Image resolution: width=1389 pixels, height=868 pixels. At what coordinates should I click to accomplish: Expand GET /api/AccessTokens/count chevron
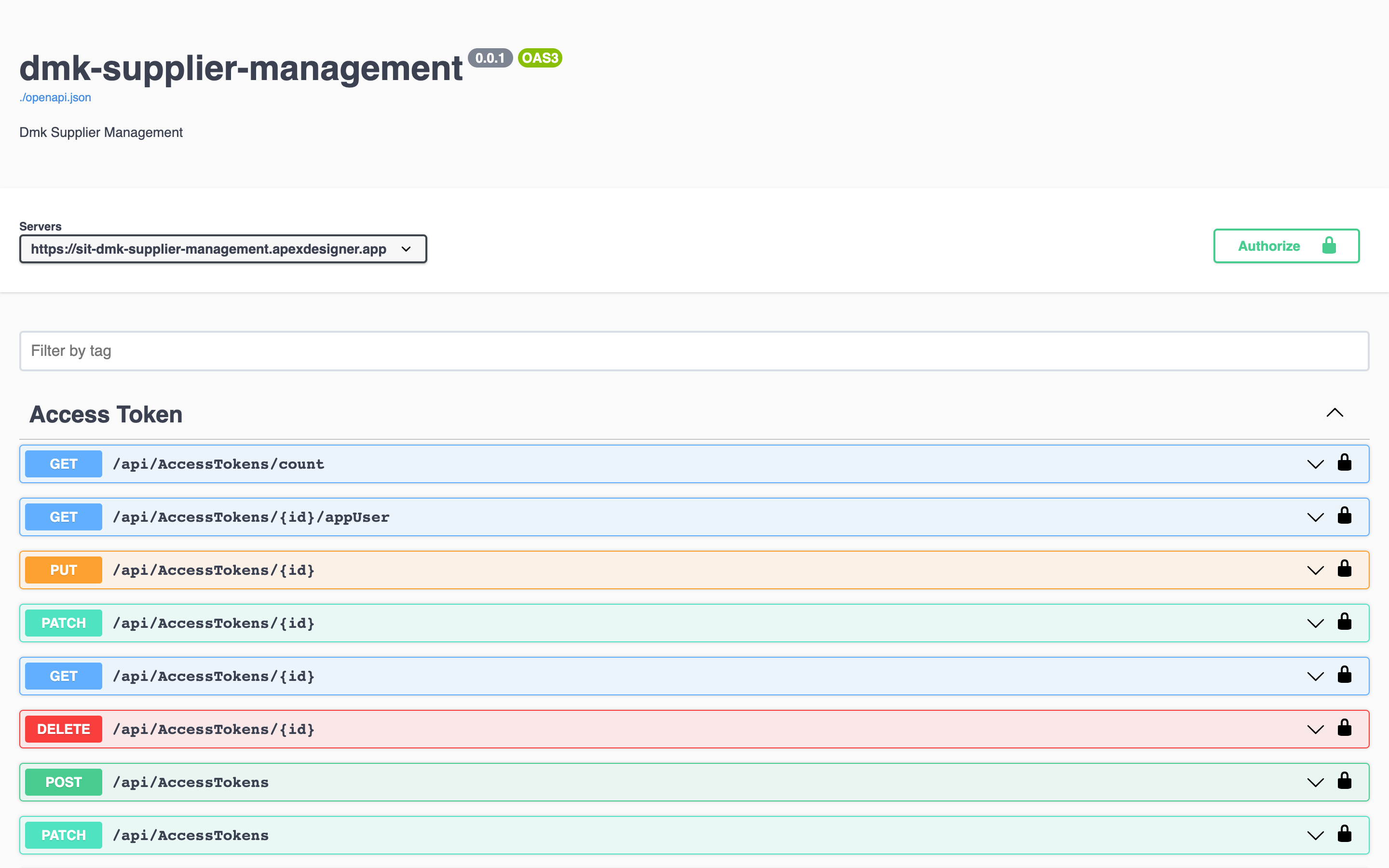[x=1315, y=464]
